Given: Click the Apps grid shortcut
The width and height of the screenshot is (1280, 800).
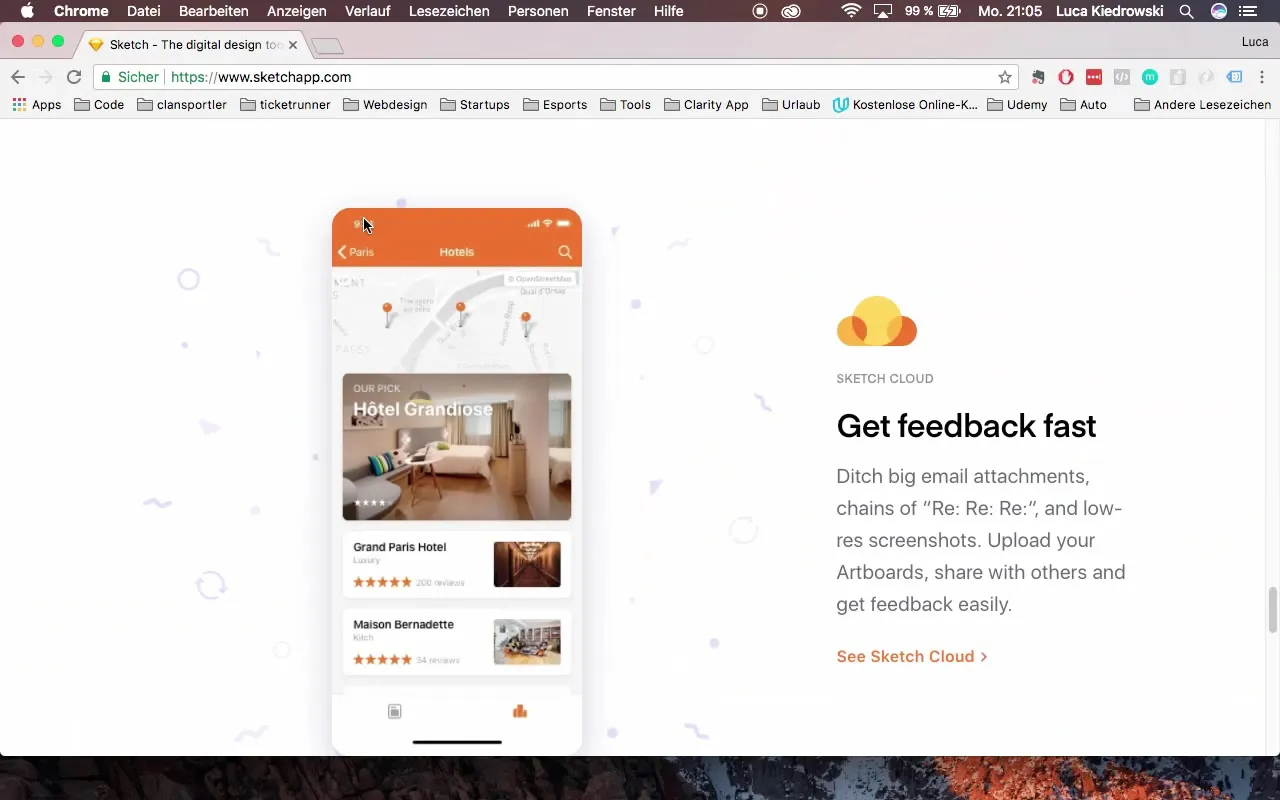Looking at the screenshot, I should pyautogui.click(x=37, y=104).
